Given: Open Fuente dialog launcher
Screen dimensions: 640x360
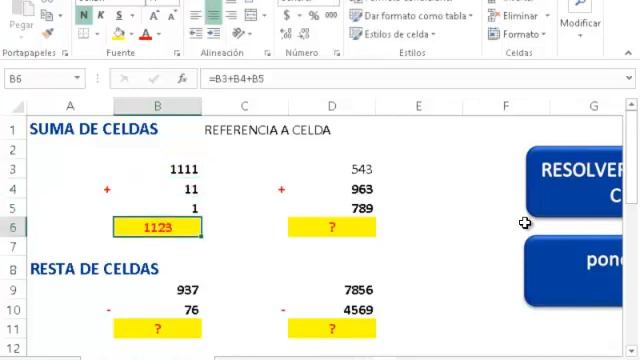Looking at the screenshot, I should click(x=177, y=53).
